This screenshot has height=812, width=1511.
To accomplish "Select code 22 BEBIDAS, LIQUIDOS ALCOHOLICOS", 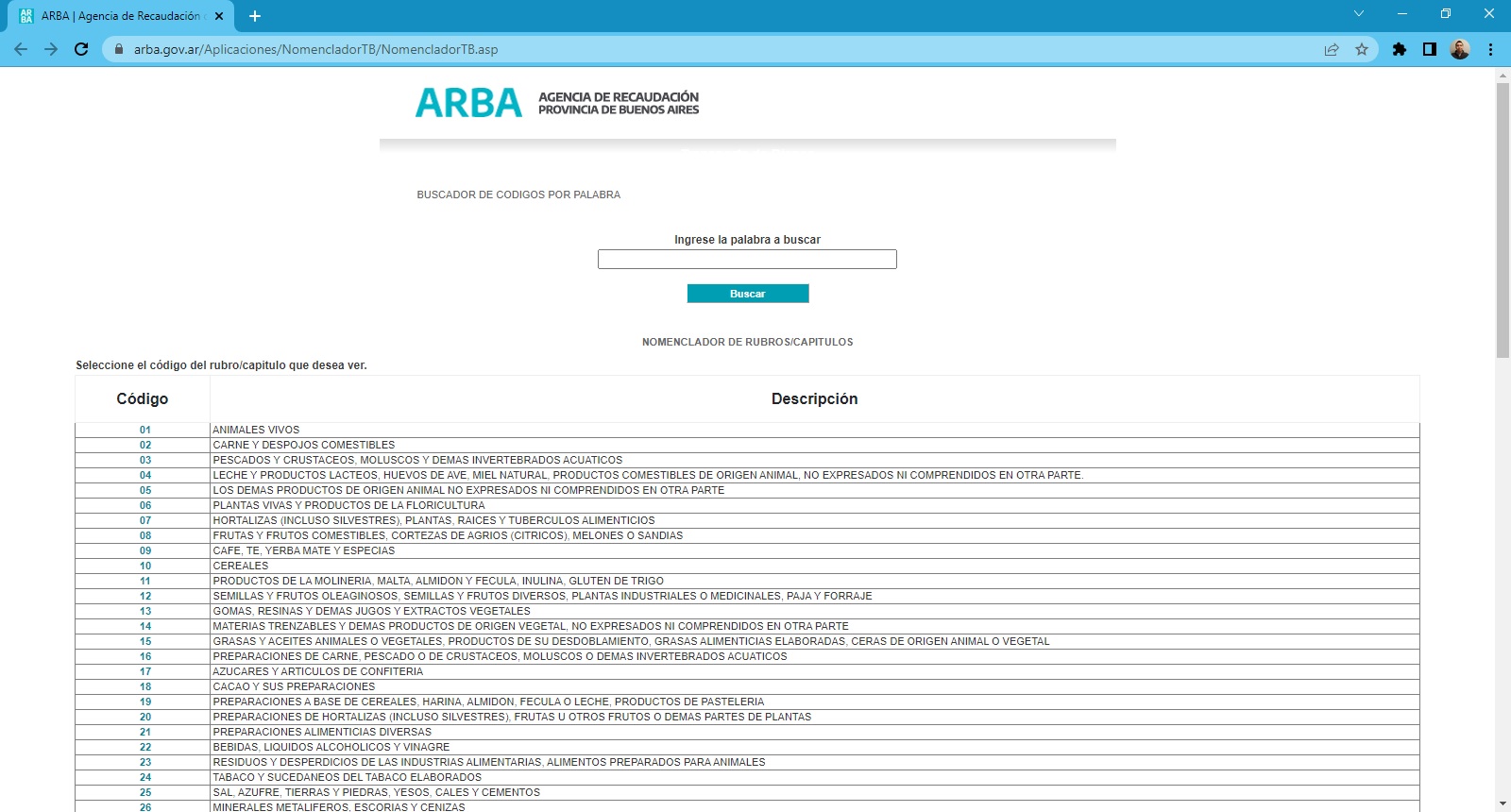I will click(145, 747).
